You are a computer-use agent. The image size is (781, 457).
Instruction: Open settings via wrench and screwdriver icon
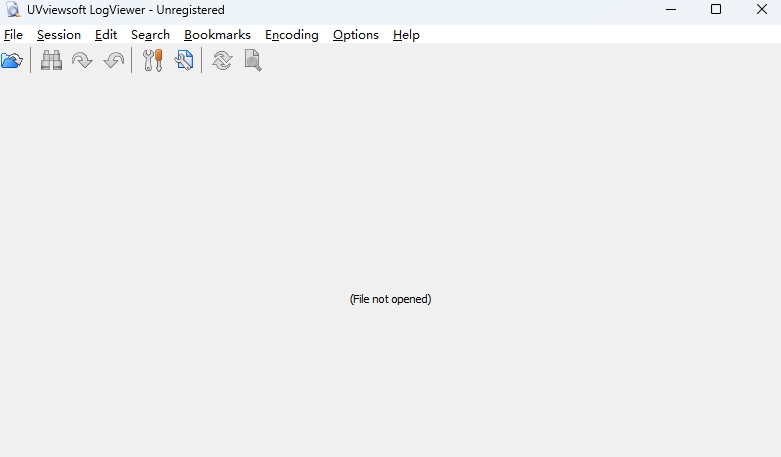coord(152,60)
